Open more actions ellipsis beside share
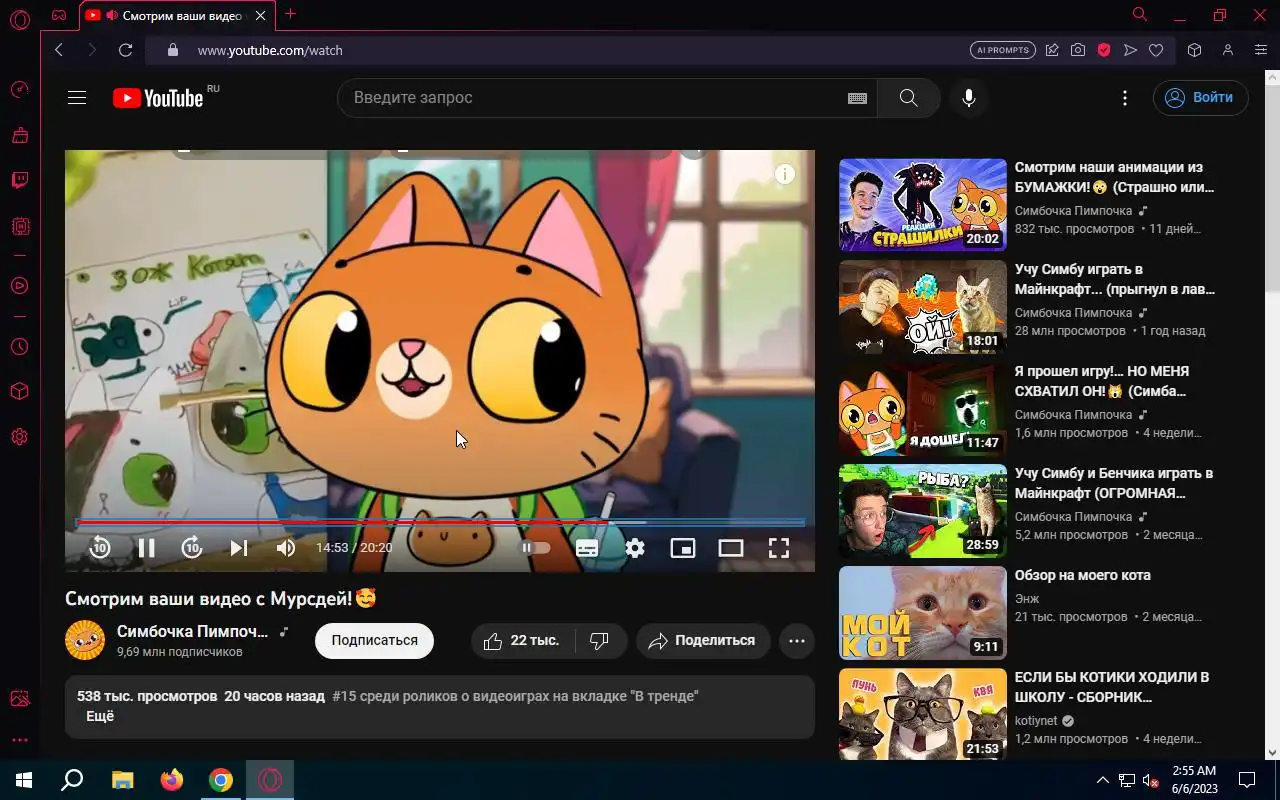1280x800 pixels. pyautogui.click(x=797, y=641)
